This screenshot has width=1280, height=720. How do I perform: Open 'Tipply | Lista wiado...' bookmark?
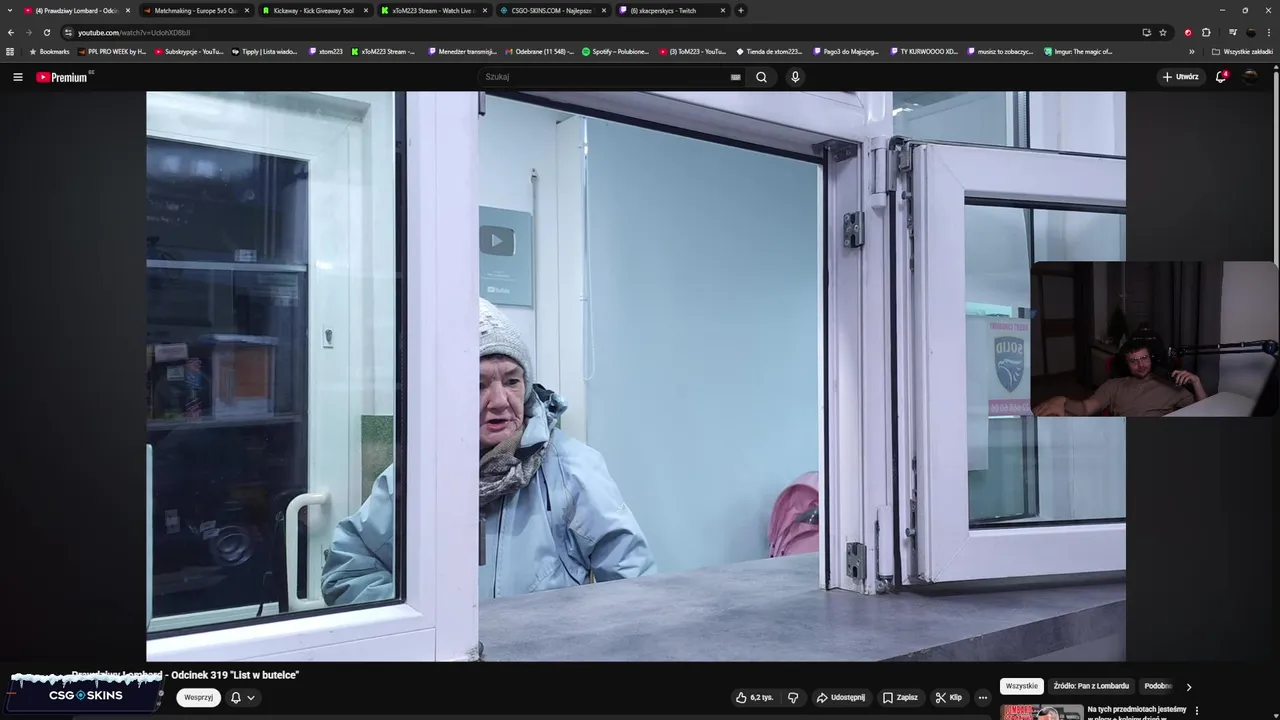264,51
